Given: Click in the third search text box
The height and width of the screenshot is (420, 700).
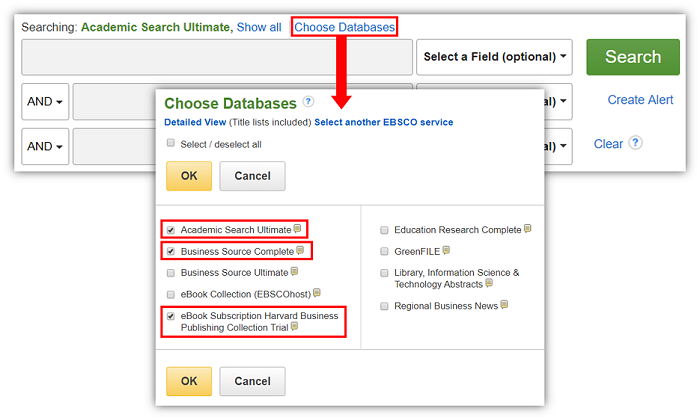Looking at the screenshot, I should [114, 146].
